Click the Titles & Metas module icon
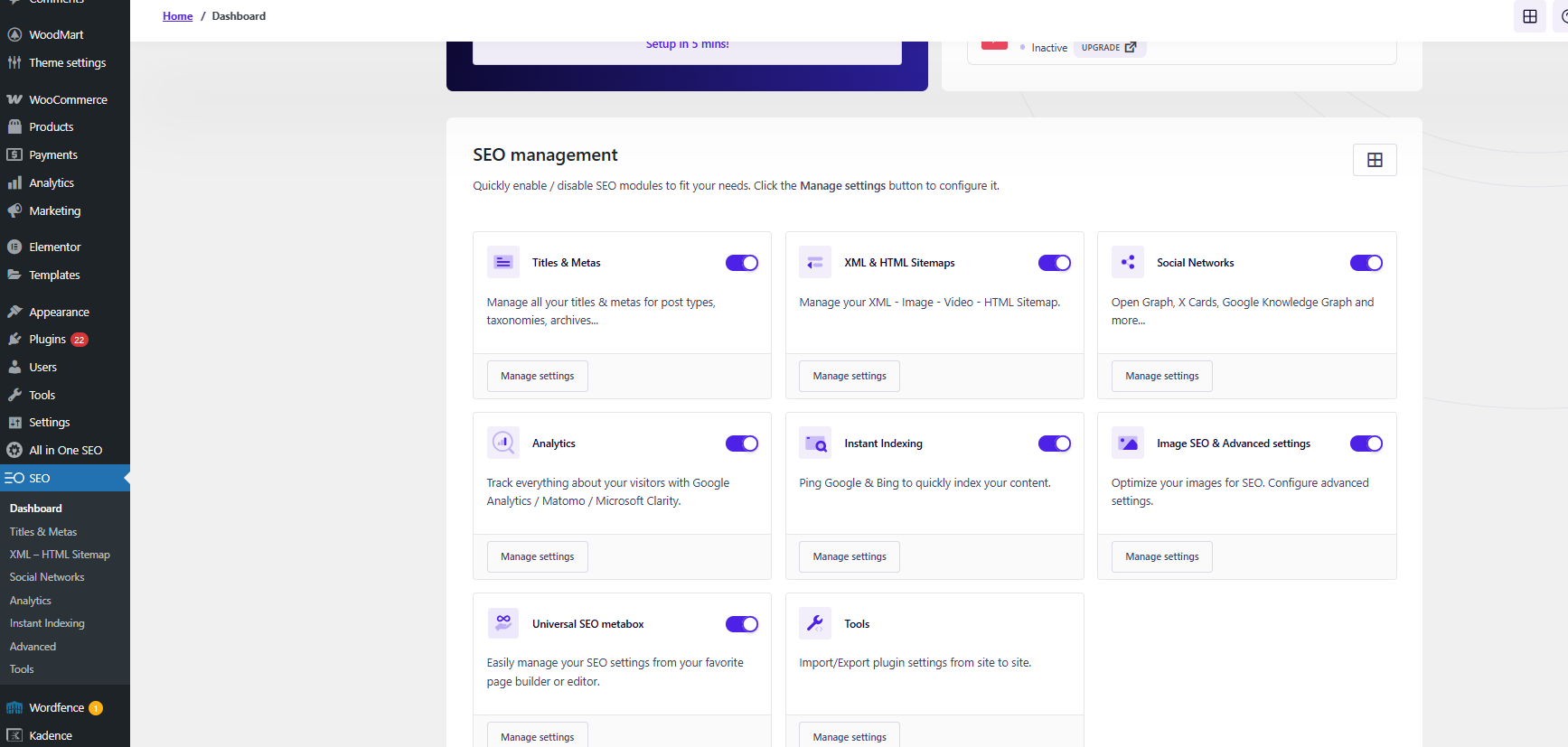The width and height of the screenshot is (1568, 747). tap(502, 263)
